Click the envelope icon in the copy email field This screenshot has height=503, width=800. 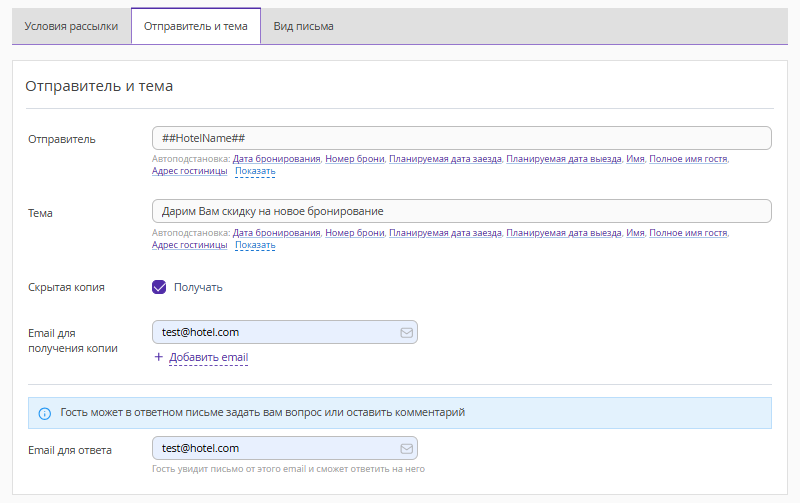(406, 332)
